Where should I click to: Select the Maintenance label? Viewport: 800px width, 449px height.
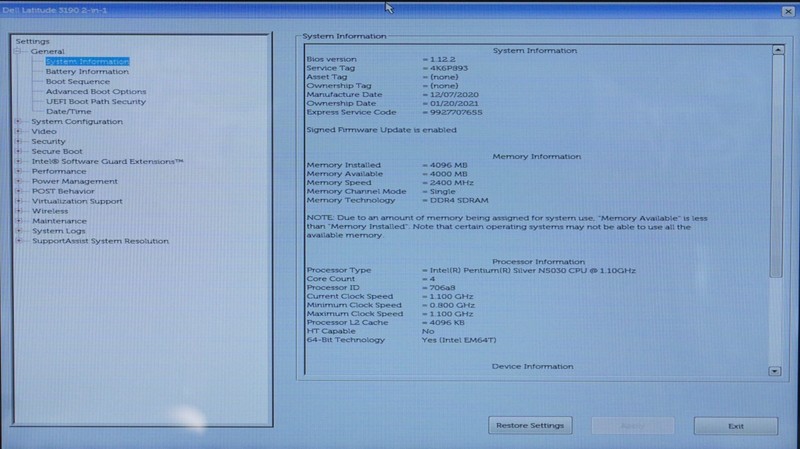59,221
